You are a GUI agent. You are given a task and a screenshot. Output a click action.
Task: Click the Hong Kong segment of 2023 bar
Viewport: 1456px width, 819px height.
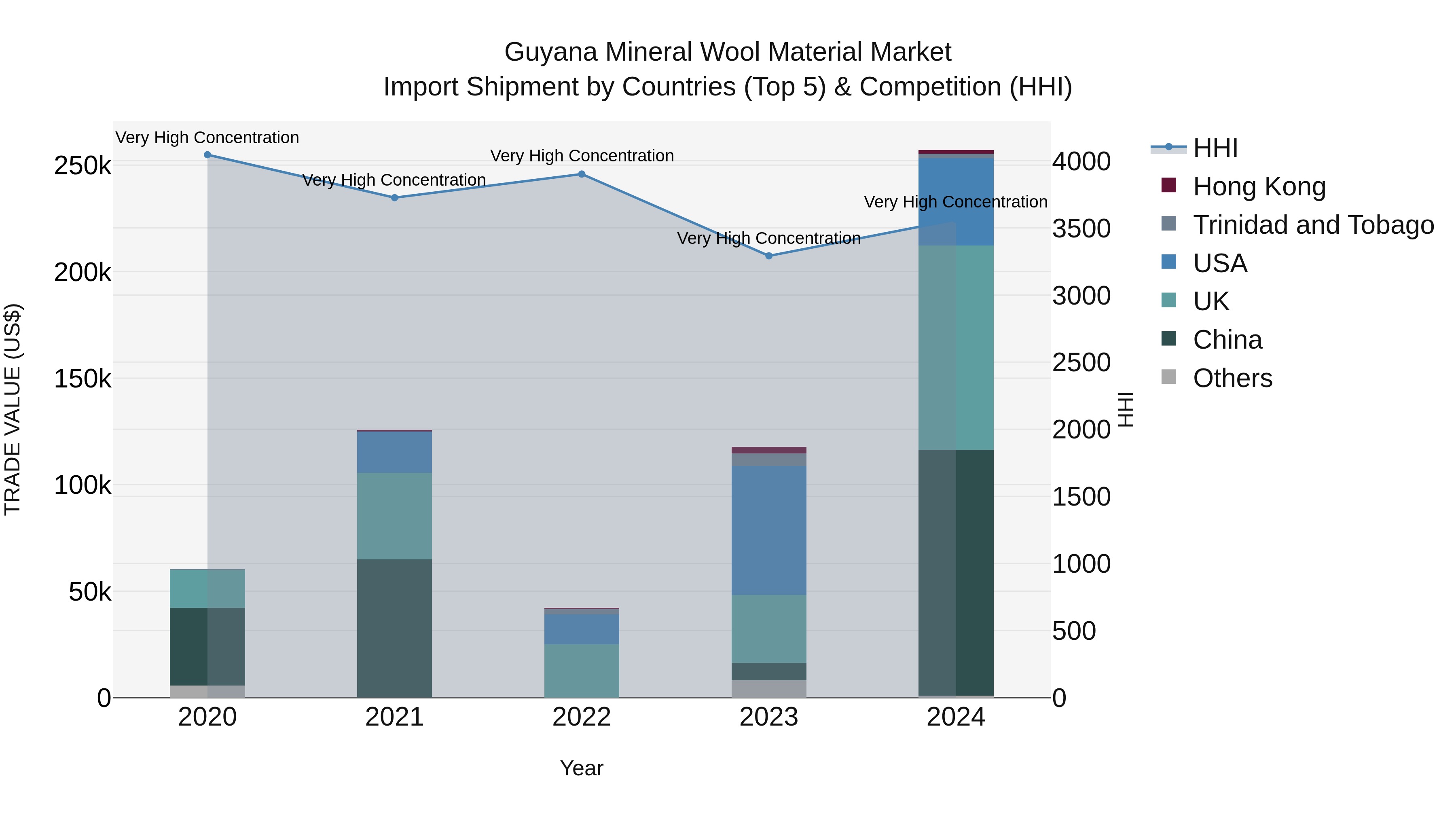tap(769, 451)
